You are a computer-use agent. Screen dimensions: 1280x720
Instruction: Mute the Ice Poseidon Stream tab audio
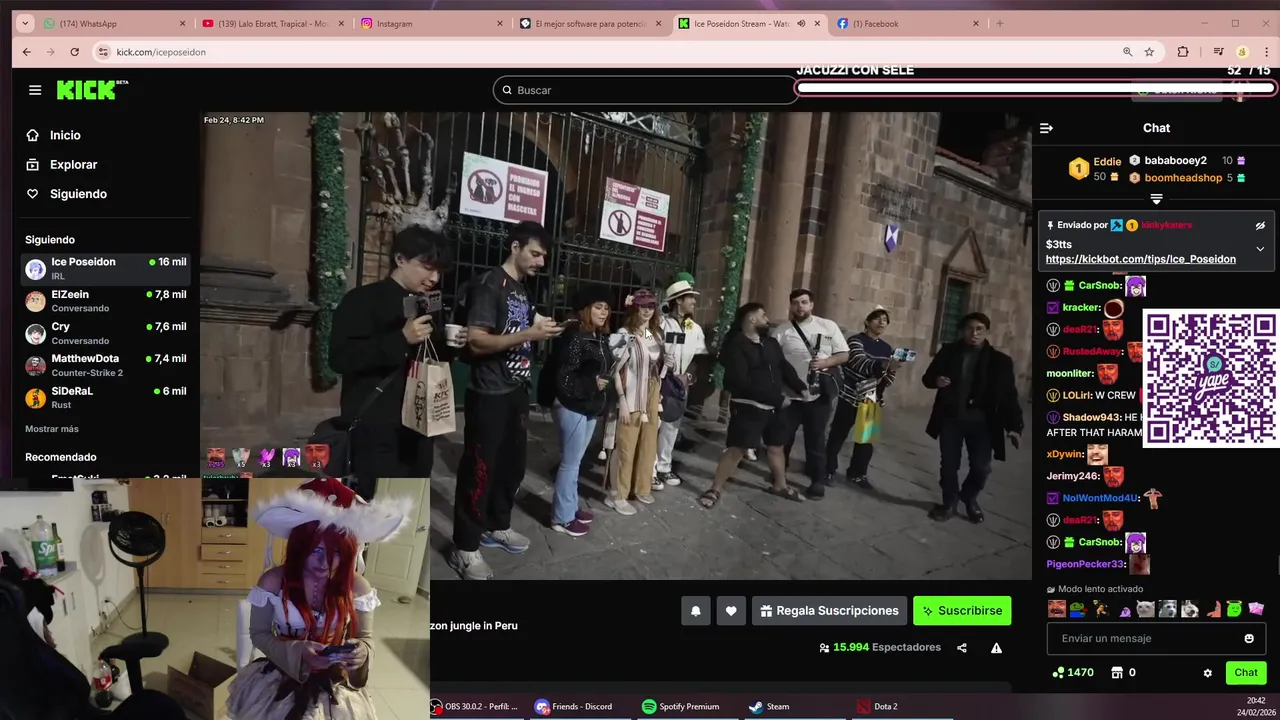[801, 23]
